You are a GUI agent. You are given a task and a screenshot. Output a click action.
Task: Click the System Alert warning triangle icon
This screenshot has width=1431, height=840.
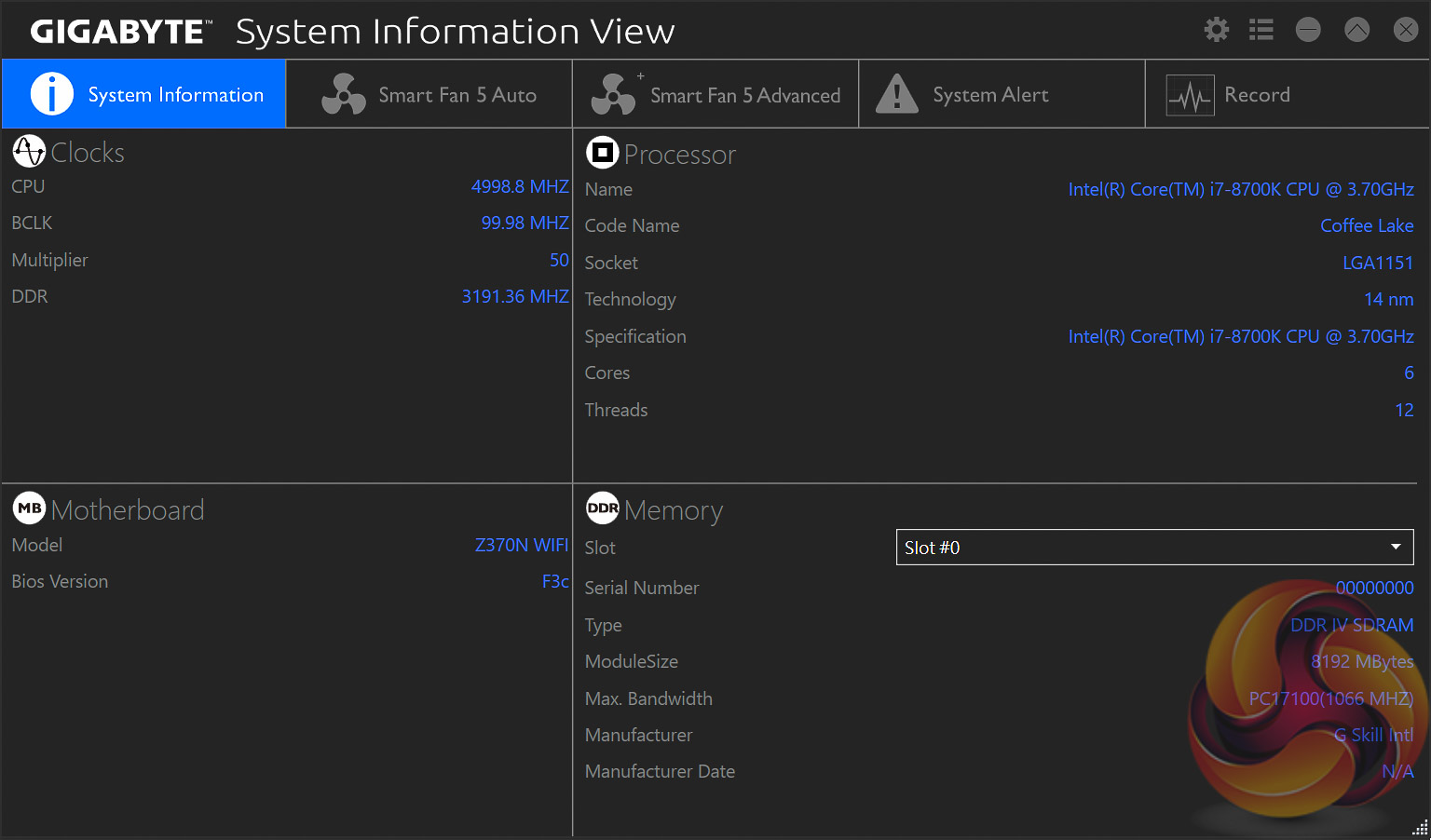click(x=897, y=94)
